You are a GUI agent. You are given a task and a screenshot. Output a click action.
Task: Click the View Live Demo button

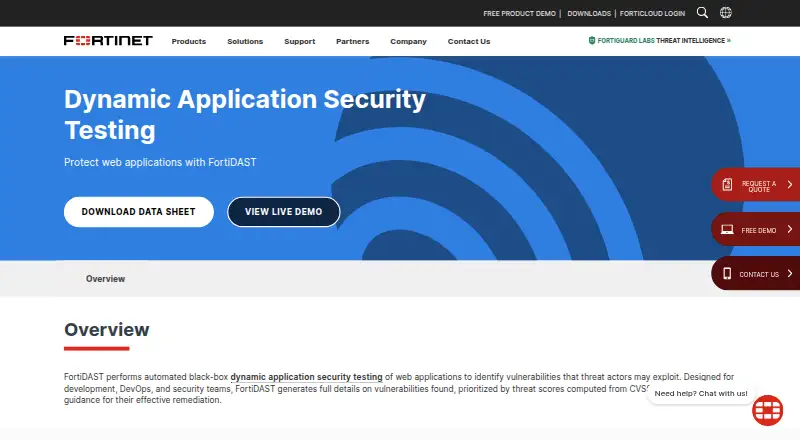point(284,212)
